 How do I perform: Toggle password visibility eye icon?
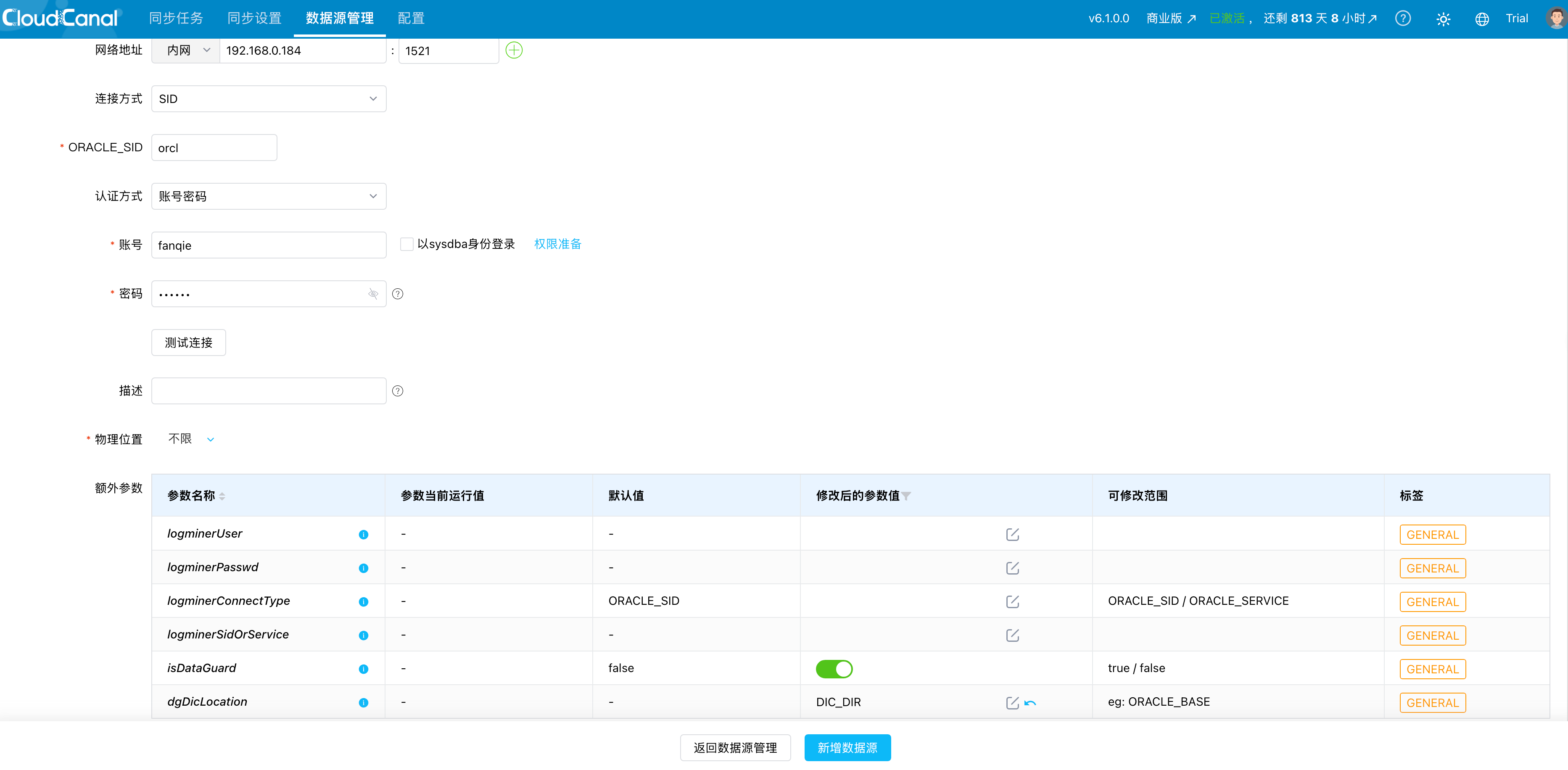point(373,294)
